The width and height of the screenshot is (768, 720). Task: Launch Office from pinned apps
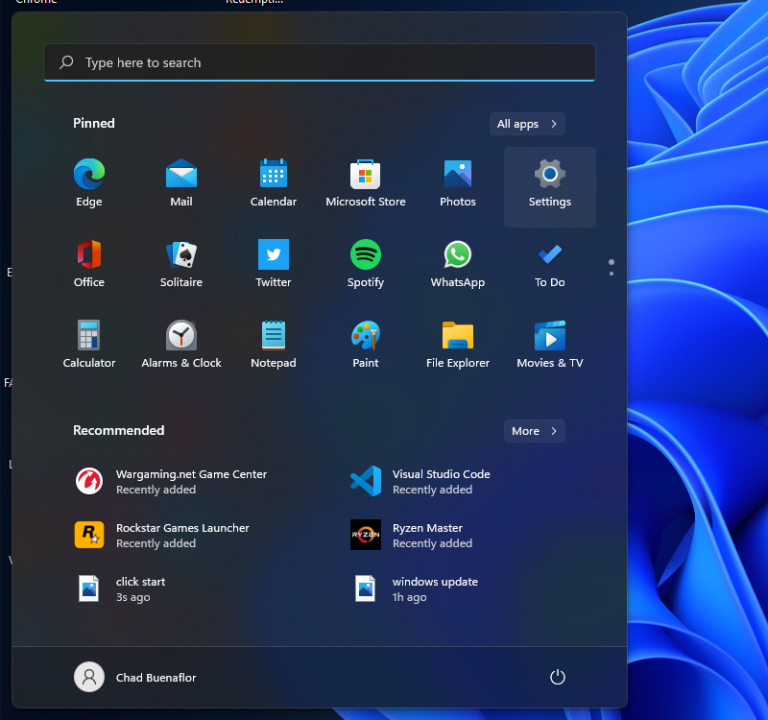(x=89, y=264)
